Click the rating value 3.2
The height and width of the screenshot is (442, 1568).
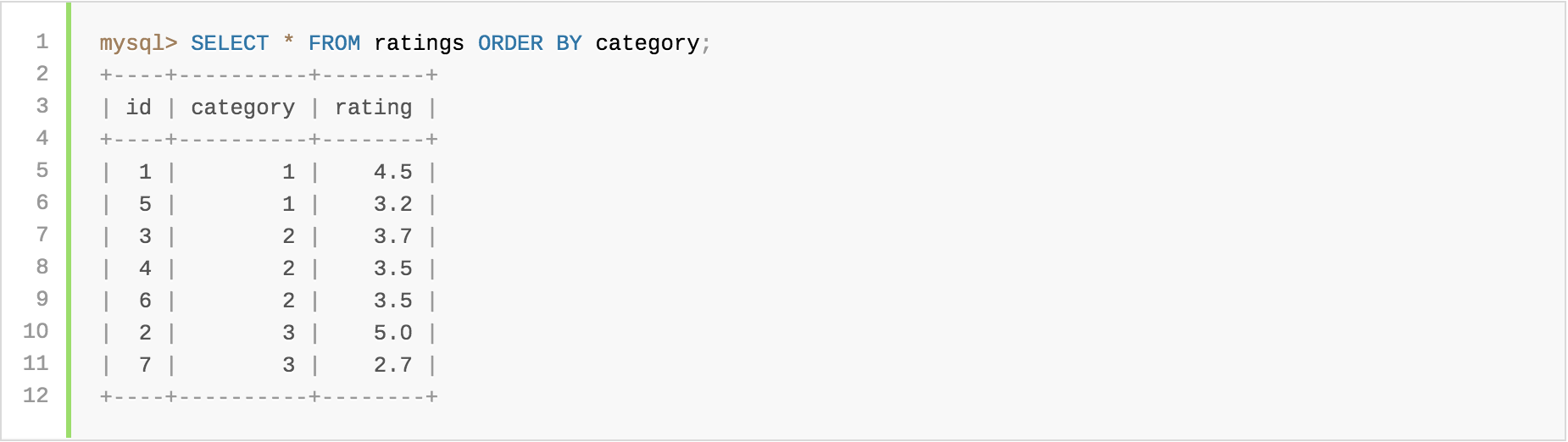point(392,204)
